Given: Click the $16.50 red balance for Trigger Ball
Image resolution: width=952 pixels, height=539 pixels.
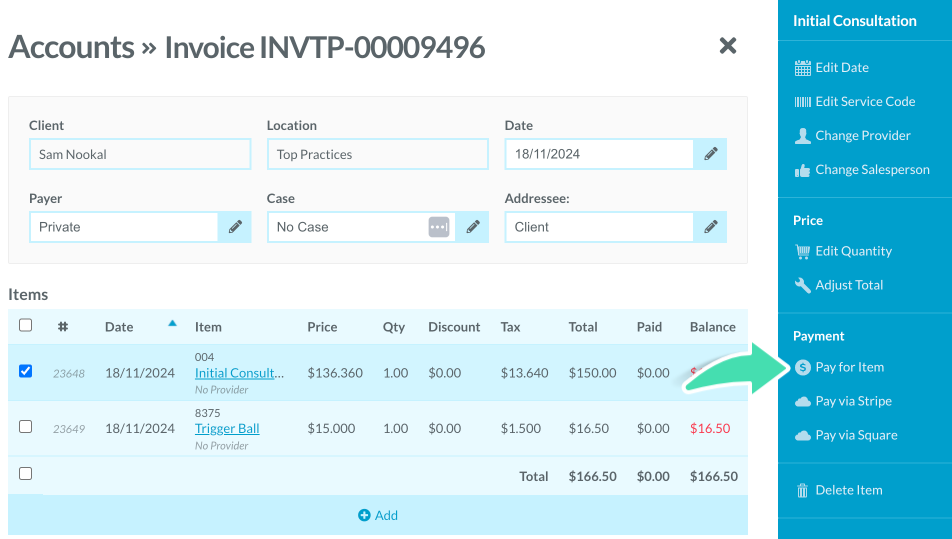Looking at the screenshot, I should tap(710, 429).
